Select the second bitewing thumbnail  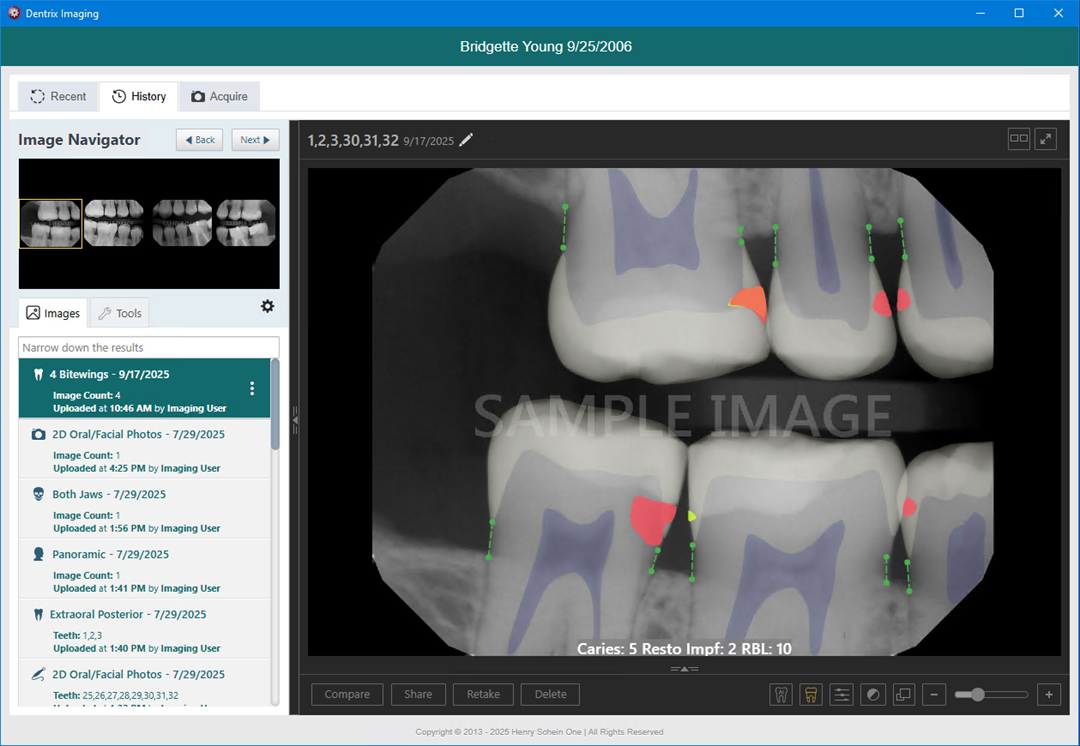115,223
